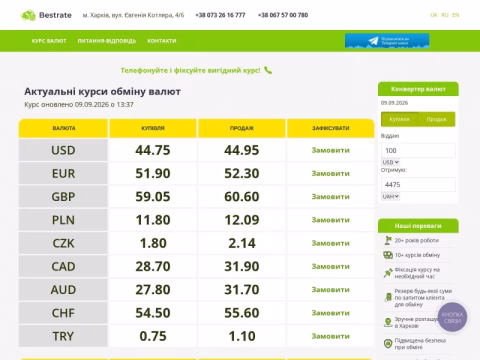Image resolution: width=480 pixels, height=360 pixels.
Task: Click the green phone handset icon
Action: [x=268, y=70]
